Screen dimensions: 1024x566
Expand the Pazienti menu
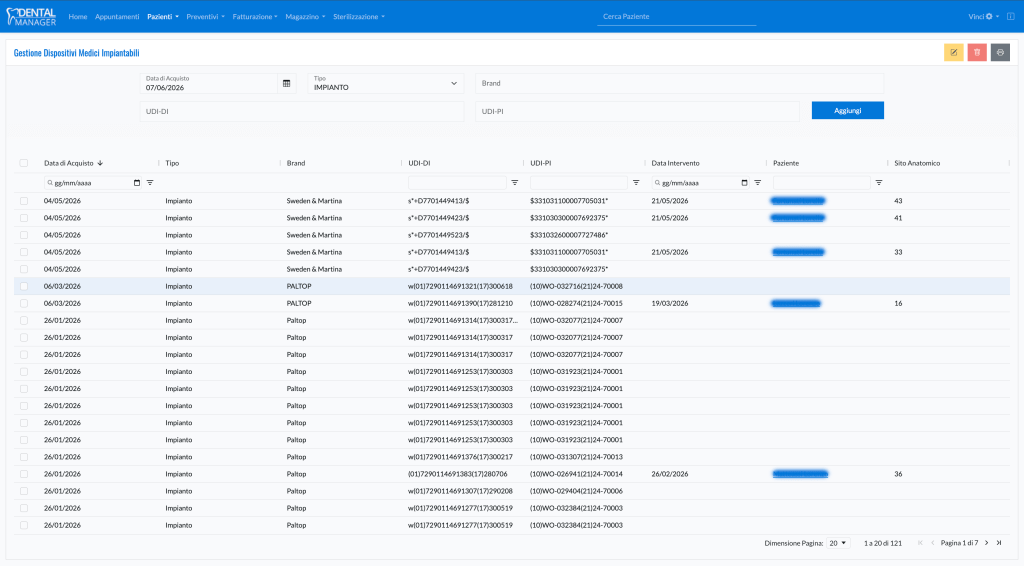point(163,16)
